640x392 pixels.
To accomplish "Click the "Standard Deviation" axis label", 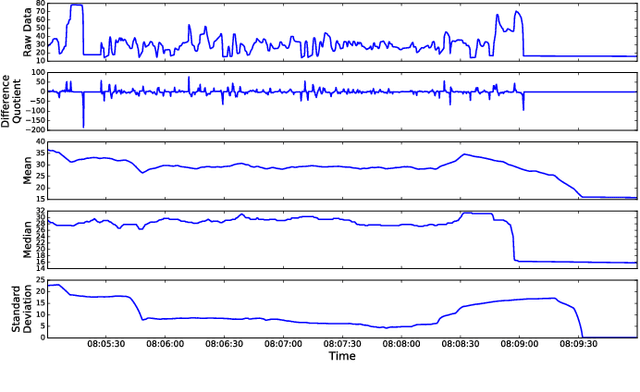I will click(x=22, y=309).
